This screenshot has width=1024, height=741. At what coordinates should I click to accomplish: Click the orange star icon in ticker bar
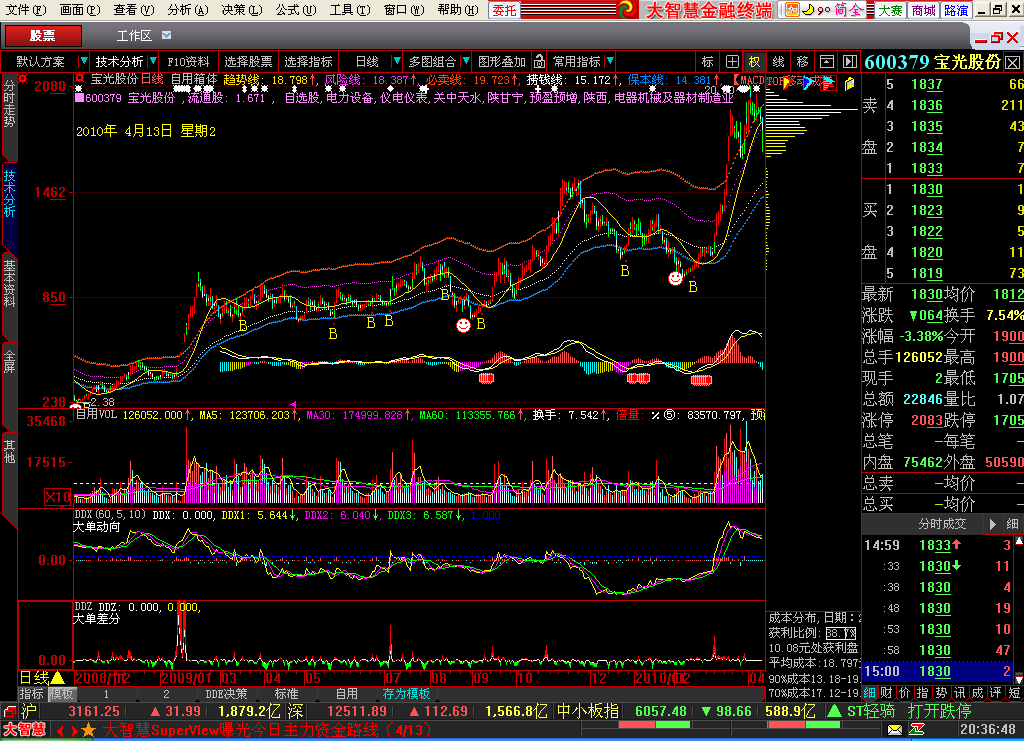pyautogui.click(x=88, y=730)
